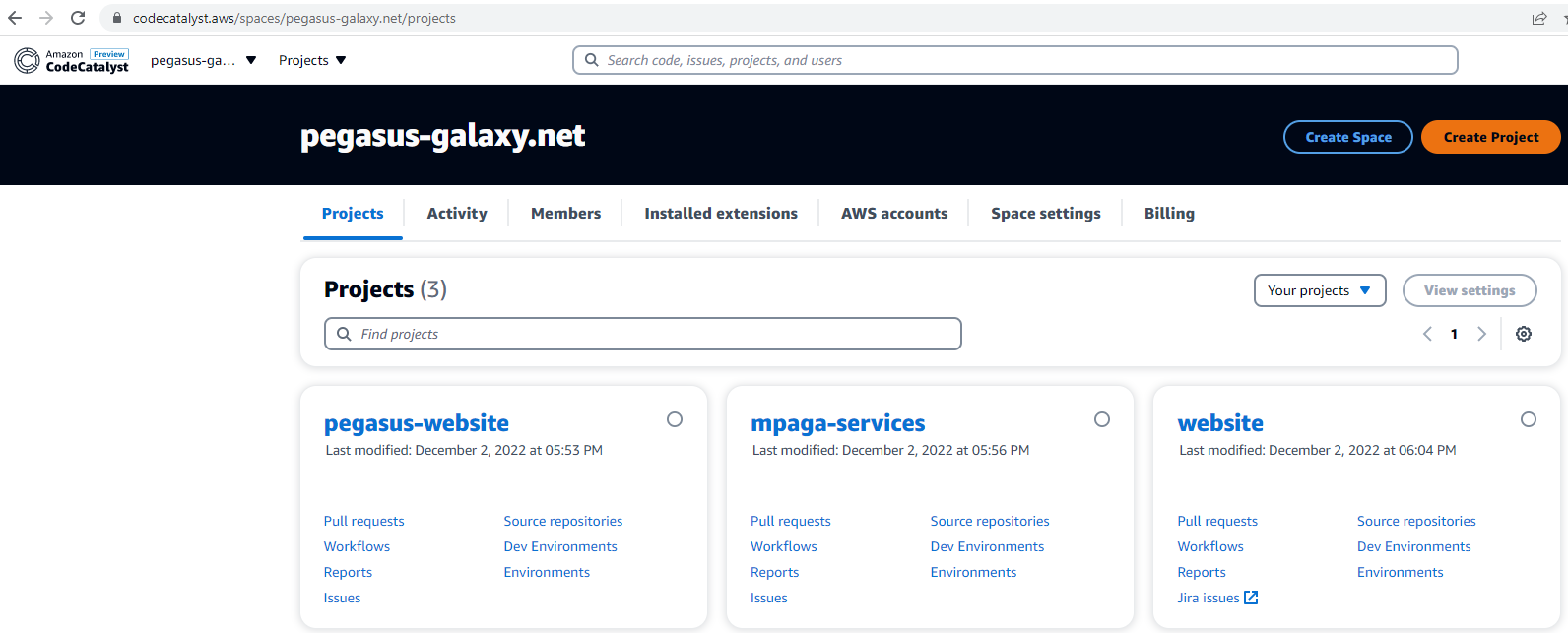Open Dev Environments for website project
Image resolution: width=1568 pixels, height=633 pixels.
point(1413,546)
